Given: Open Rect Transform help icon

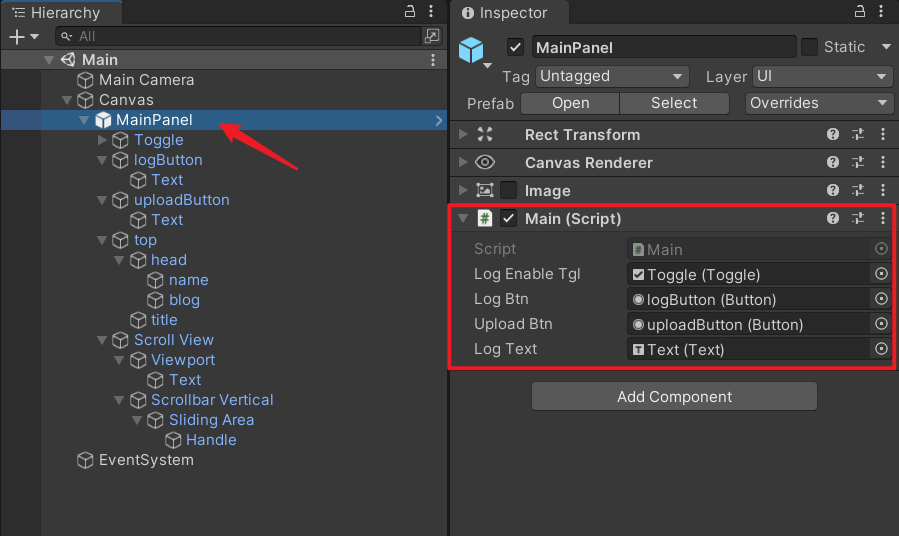Looking at the screenshot, I should pos(833,134).
